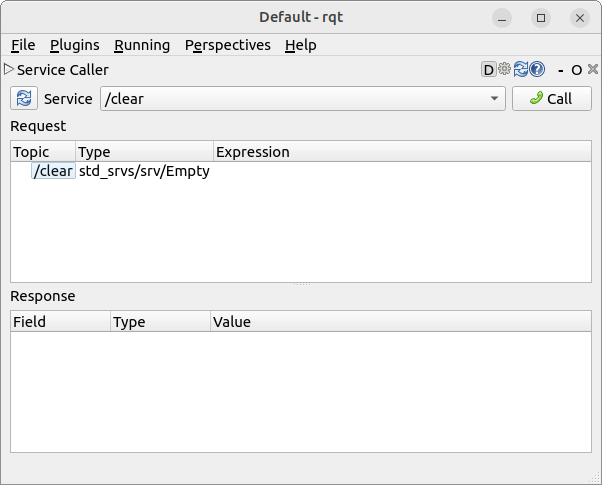
Task: Refresh the service list
Action: (x=24, y=98)
